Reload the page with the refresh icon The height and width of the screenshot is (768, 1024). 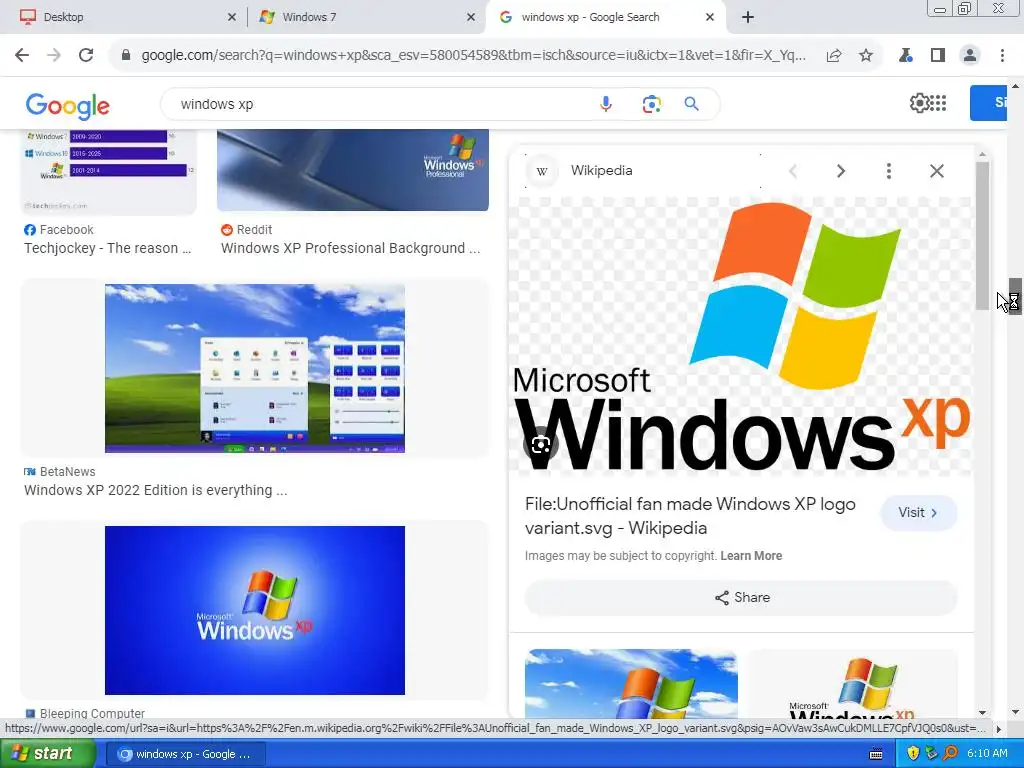[86, 56]
